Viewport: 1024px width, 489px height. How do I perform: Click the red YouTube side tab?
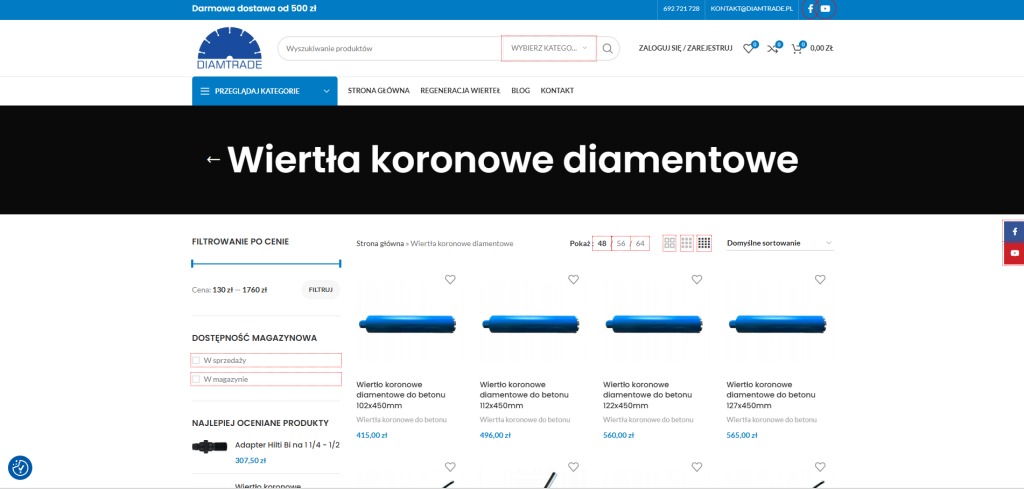tap(1014, 253)
